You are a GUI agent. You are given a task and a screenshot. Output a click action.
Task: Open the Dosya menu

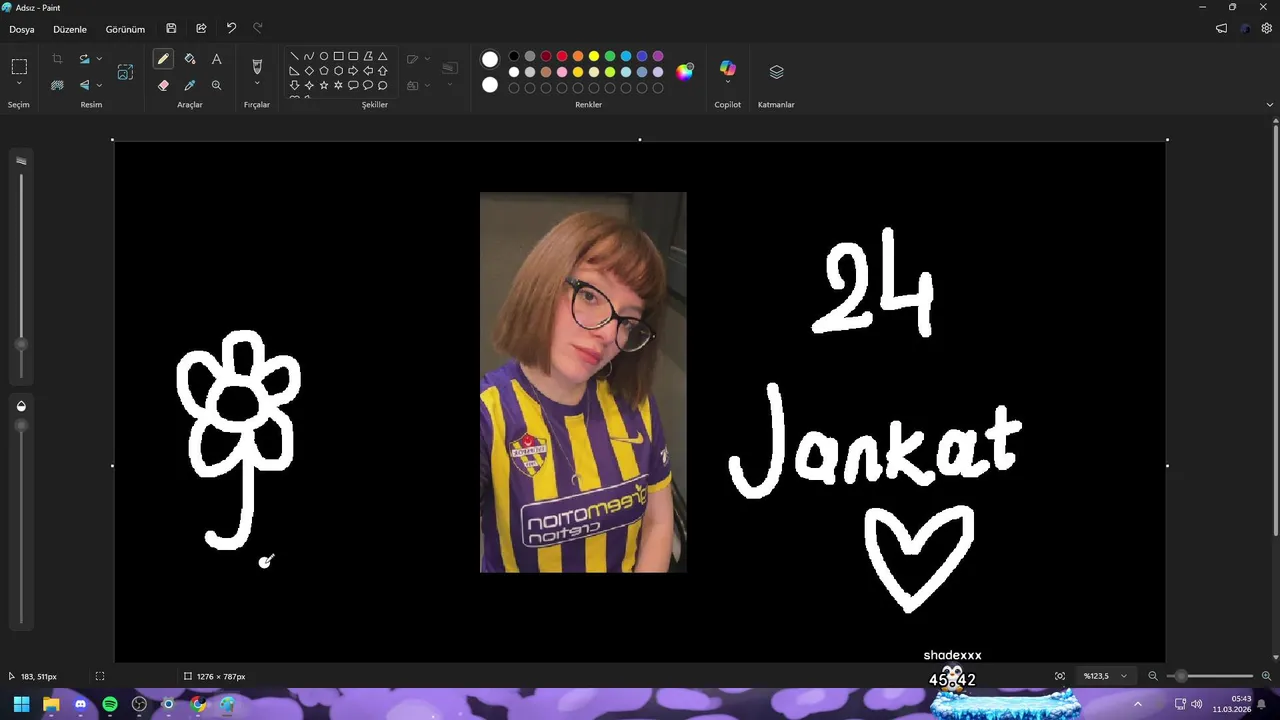click(x=22, y=29)
